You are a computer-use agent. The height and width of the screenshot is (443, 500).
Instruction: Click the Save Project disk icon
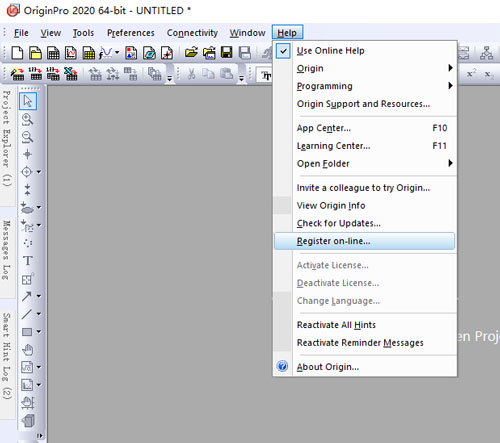227,53
